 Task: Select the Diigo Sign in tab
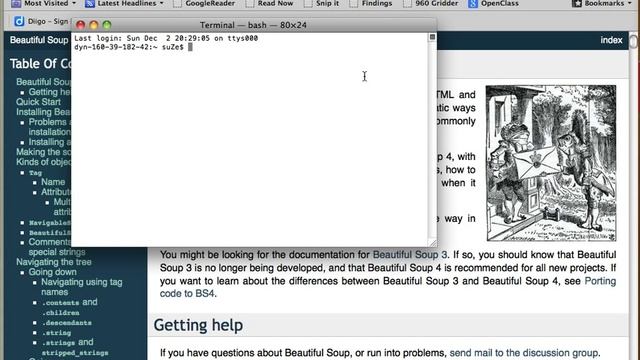click(41, 21)
